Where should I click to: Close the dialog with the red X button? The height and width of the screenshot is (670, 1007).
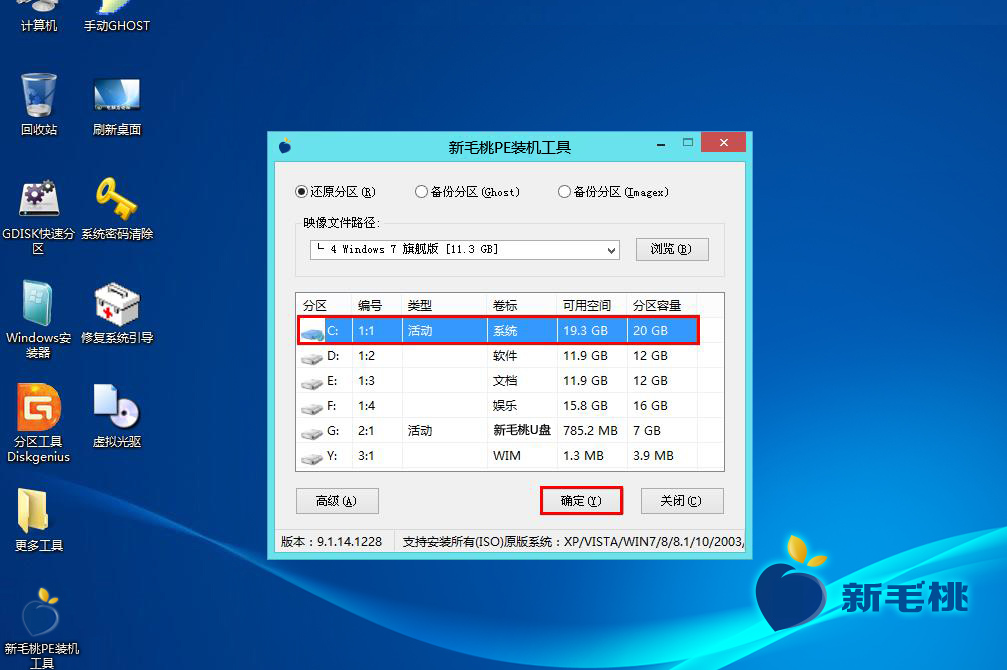click(x=723, y=142)
